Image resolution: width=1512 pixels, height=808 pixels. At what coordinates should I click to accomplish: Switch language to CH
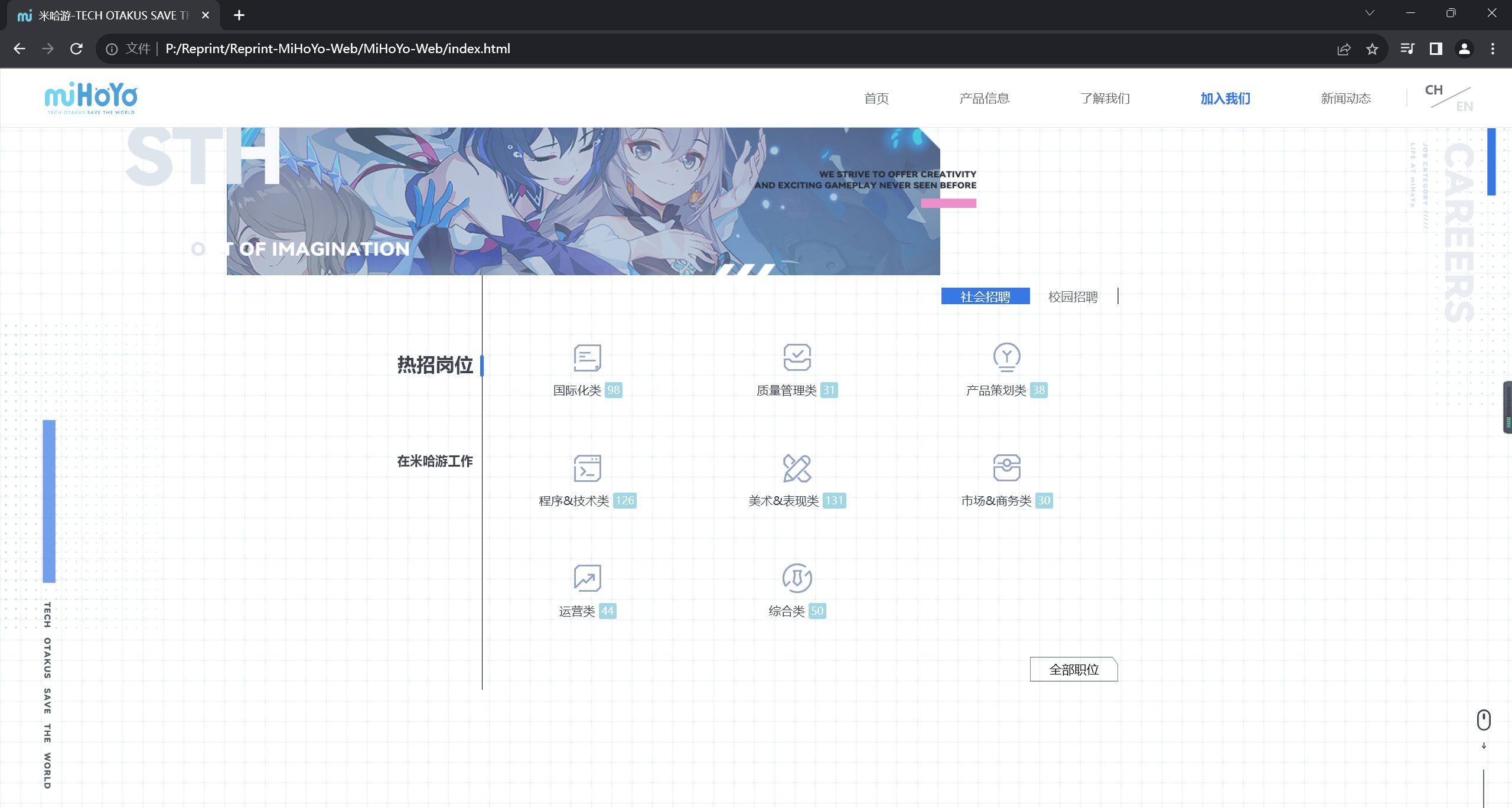coord(1434,90)
